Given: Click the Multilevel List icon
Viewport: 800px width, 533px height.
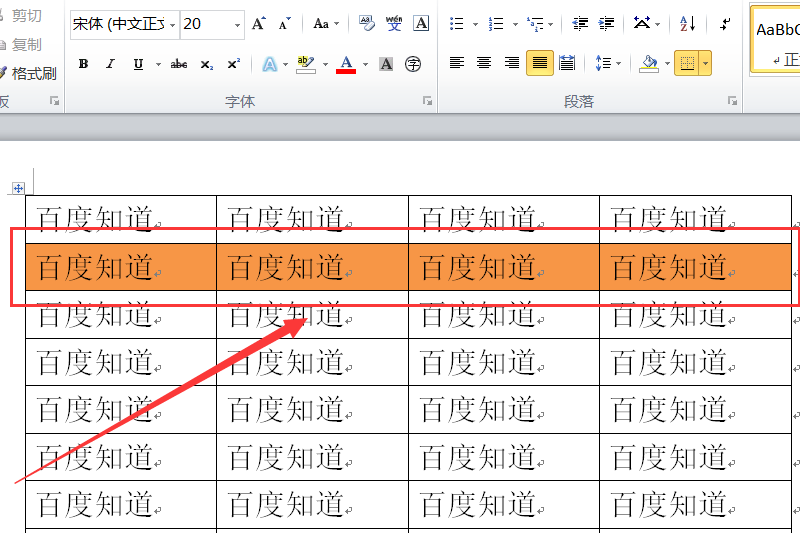Looking at the screenshot, I should point(535,23).
